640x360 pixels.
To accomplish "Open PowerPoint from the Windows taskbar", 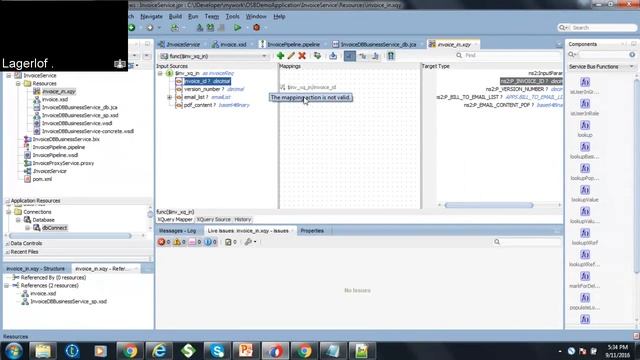I will tap(246, 351).
